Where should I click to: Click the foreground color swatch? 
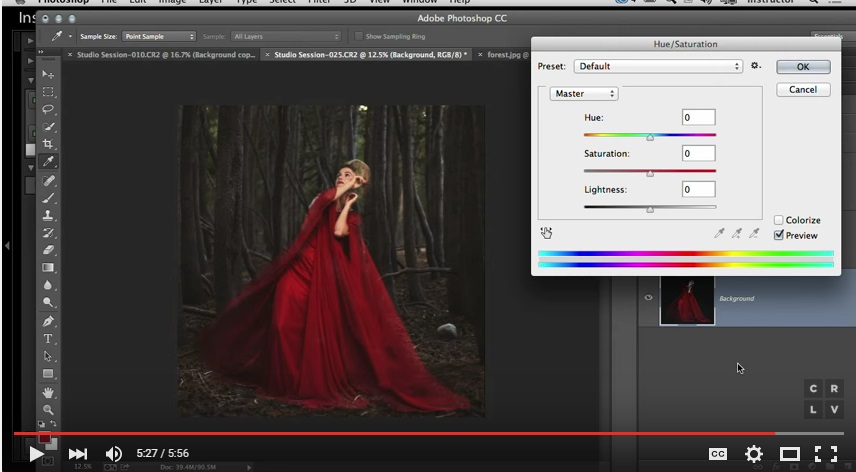point(44,438)
